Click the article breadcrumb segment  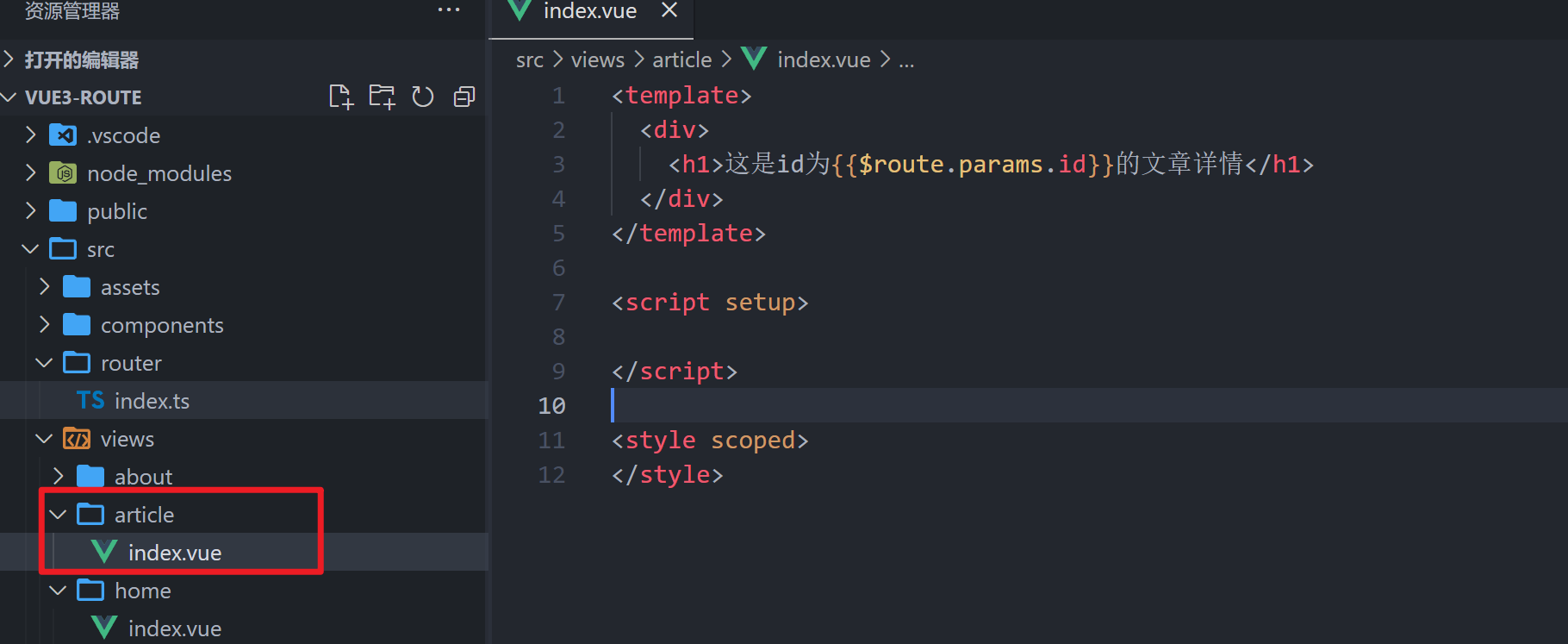[681, 59]
